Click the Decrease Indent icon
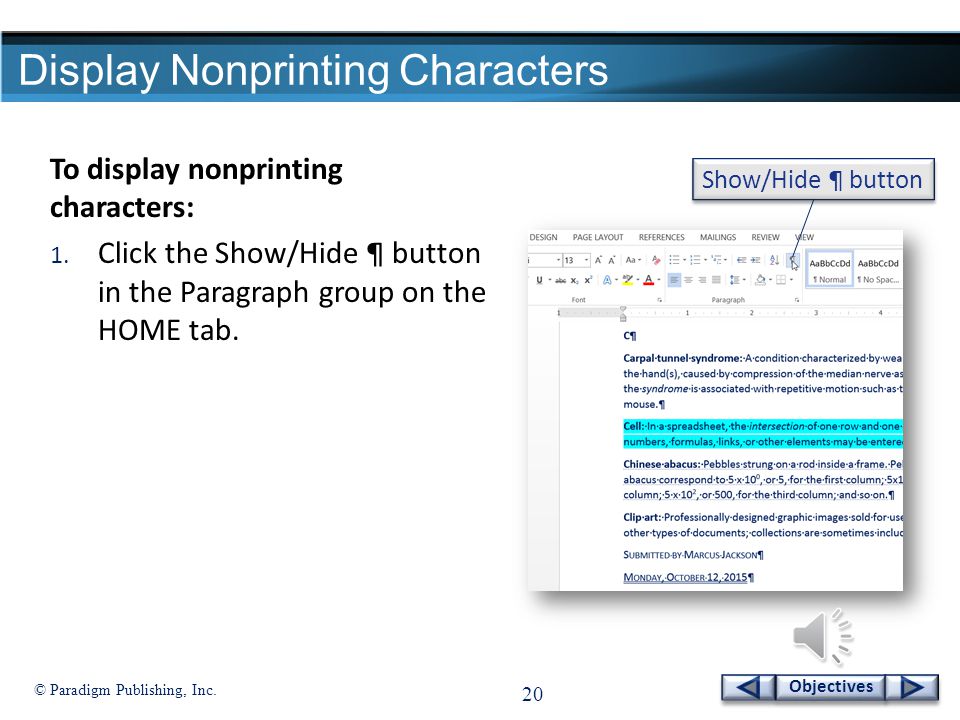960x720 pixels. (x=741, y=260)
